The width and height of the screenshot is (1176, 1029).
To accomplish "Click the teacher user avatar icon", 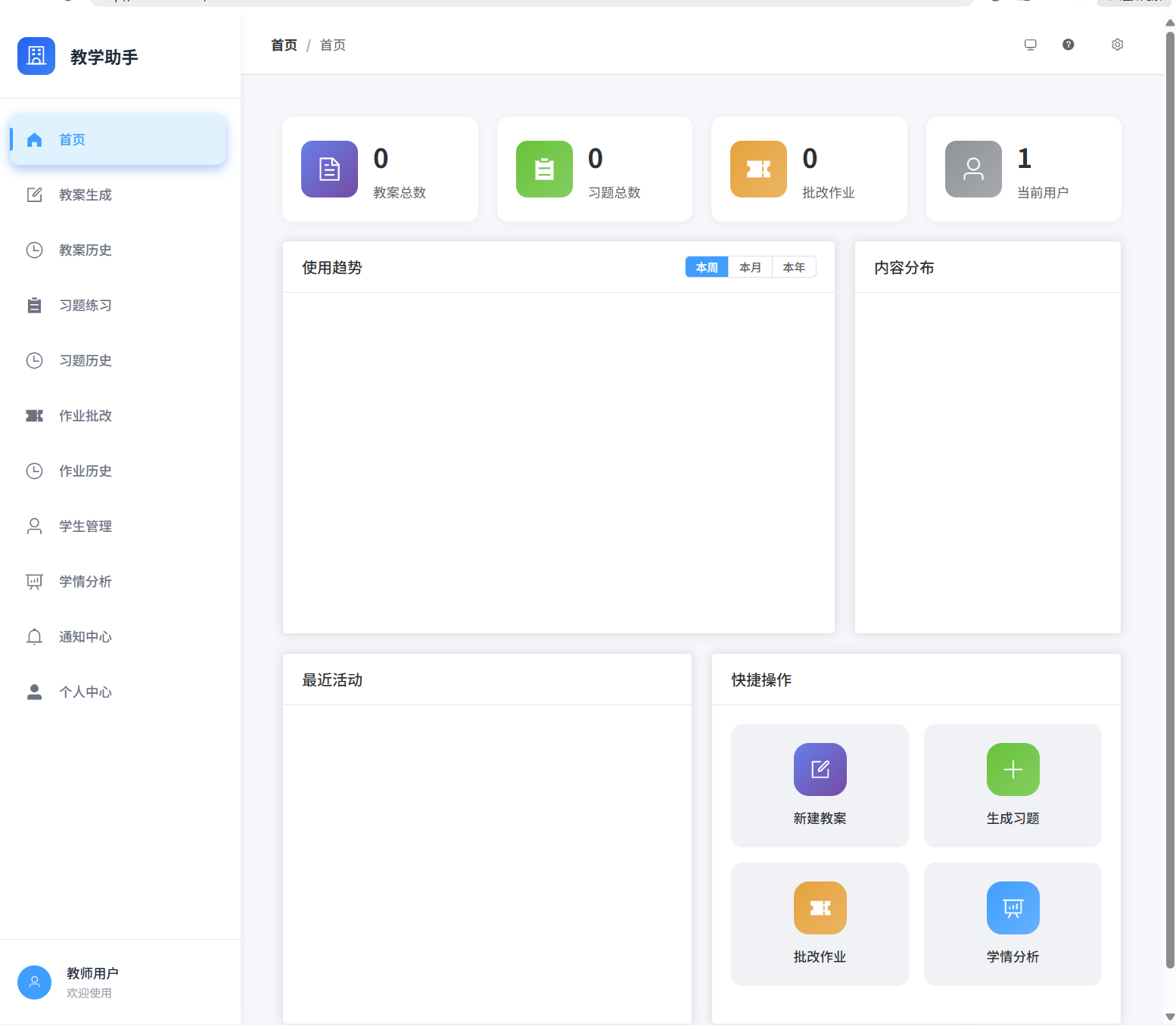I will coord(34,982).
